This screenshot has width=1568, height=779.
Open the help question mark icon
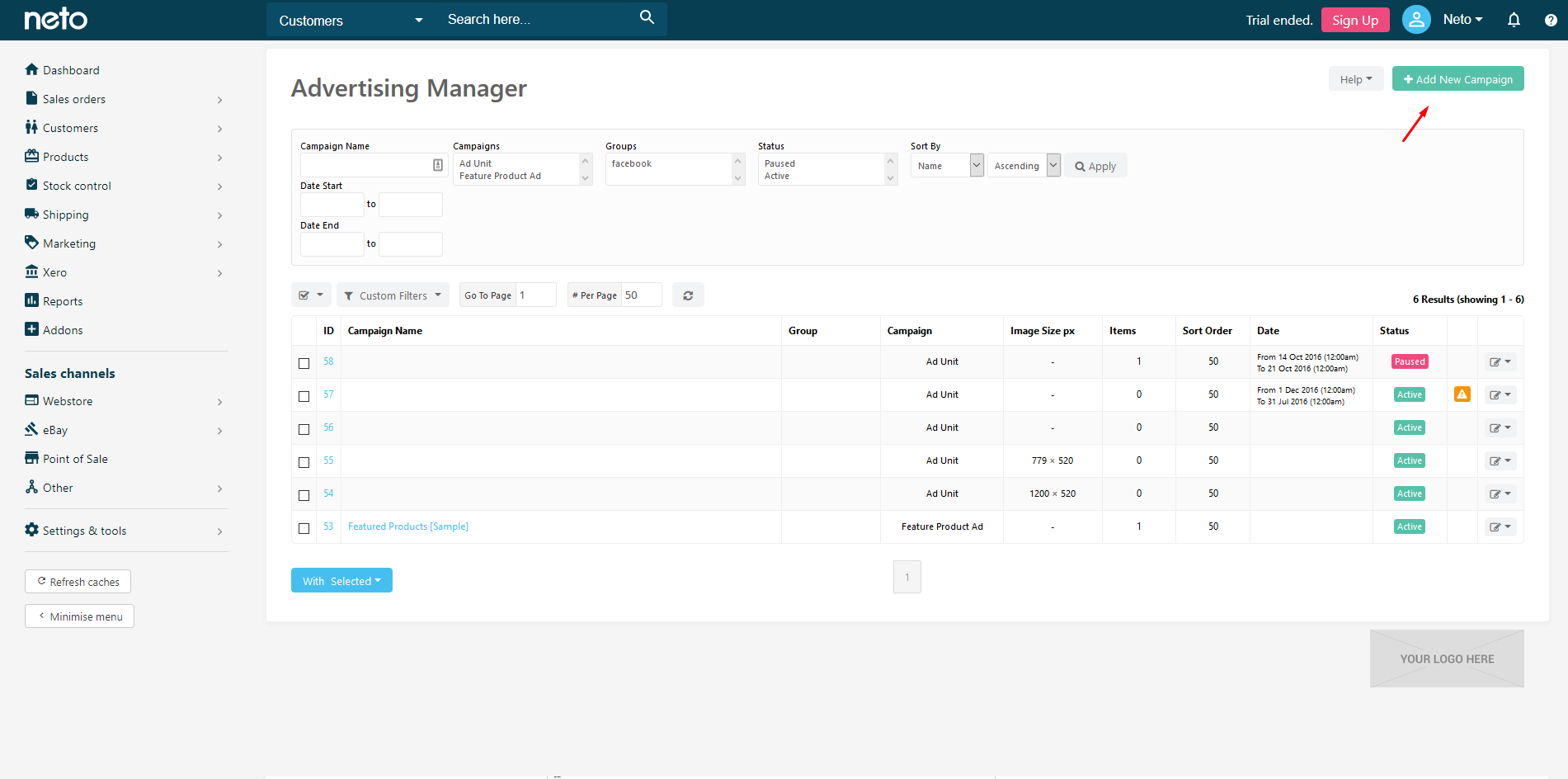(x=1551, y=20)
